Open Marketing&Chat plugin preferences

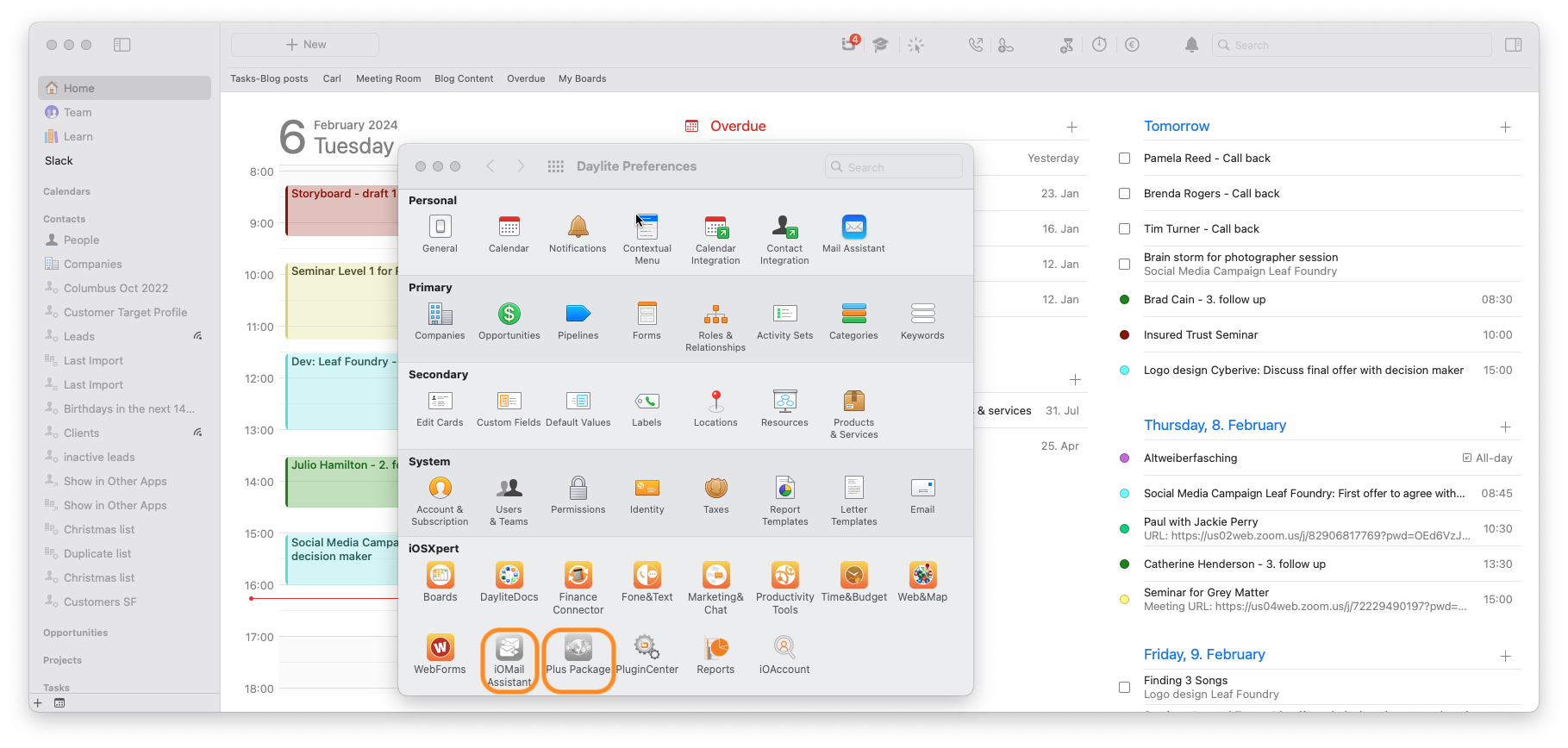[715, 575]
